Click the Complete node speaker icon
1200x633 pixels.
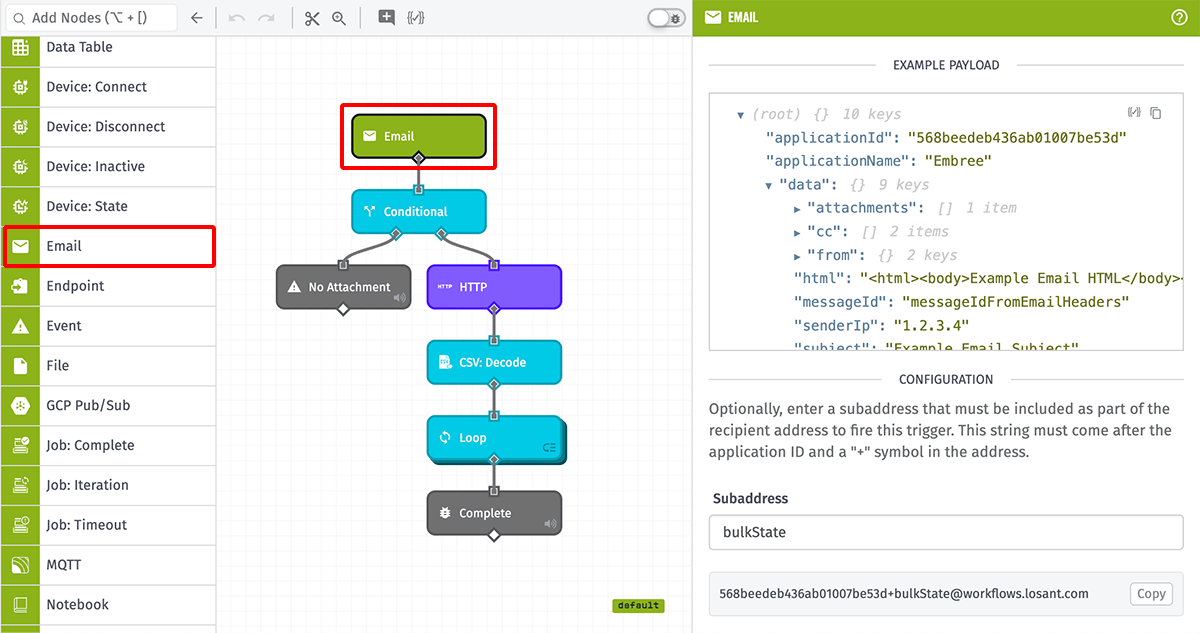[x=550, y=523]
